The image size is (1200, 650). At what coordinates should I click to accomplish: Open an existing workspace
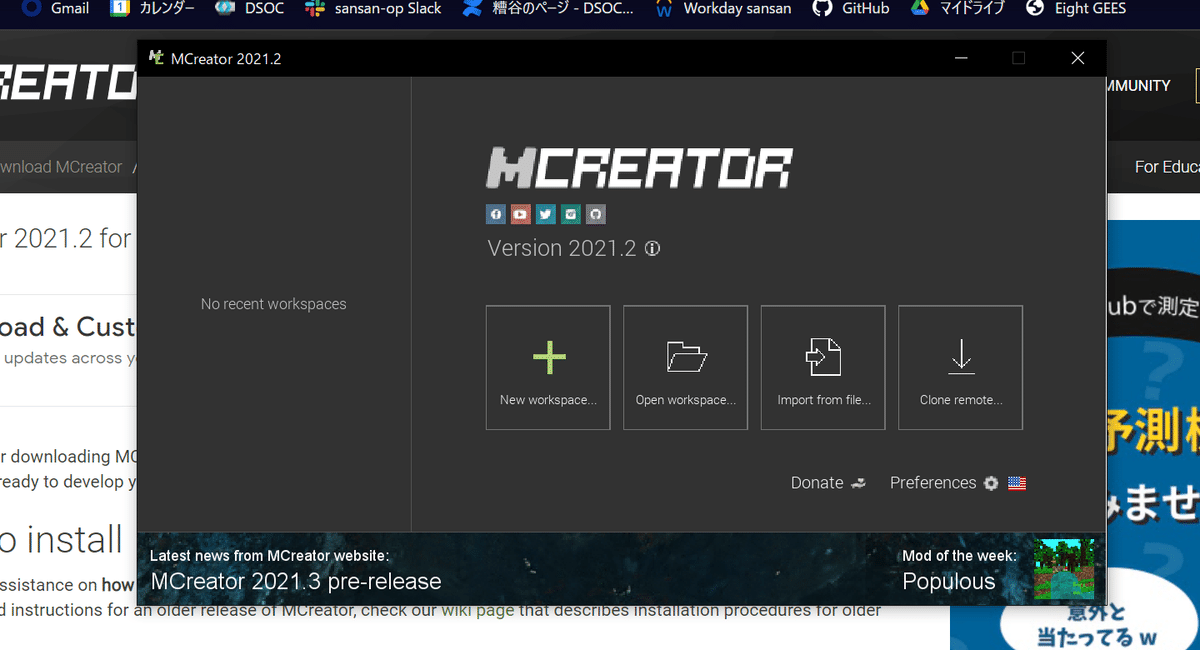point(685,367)
